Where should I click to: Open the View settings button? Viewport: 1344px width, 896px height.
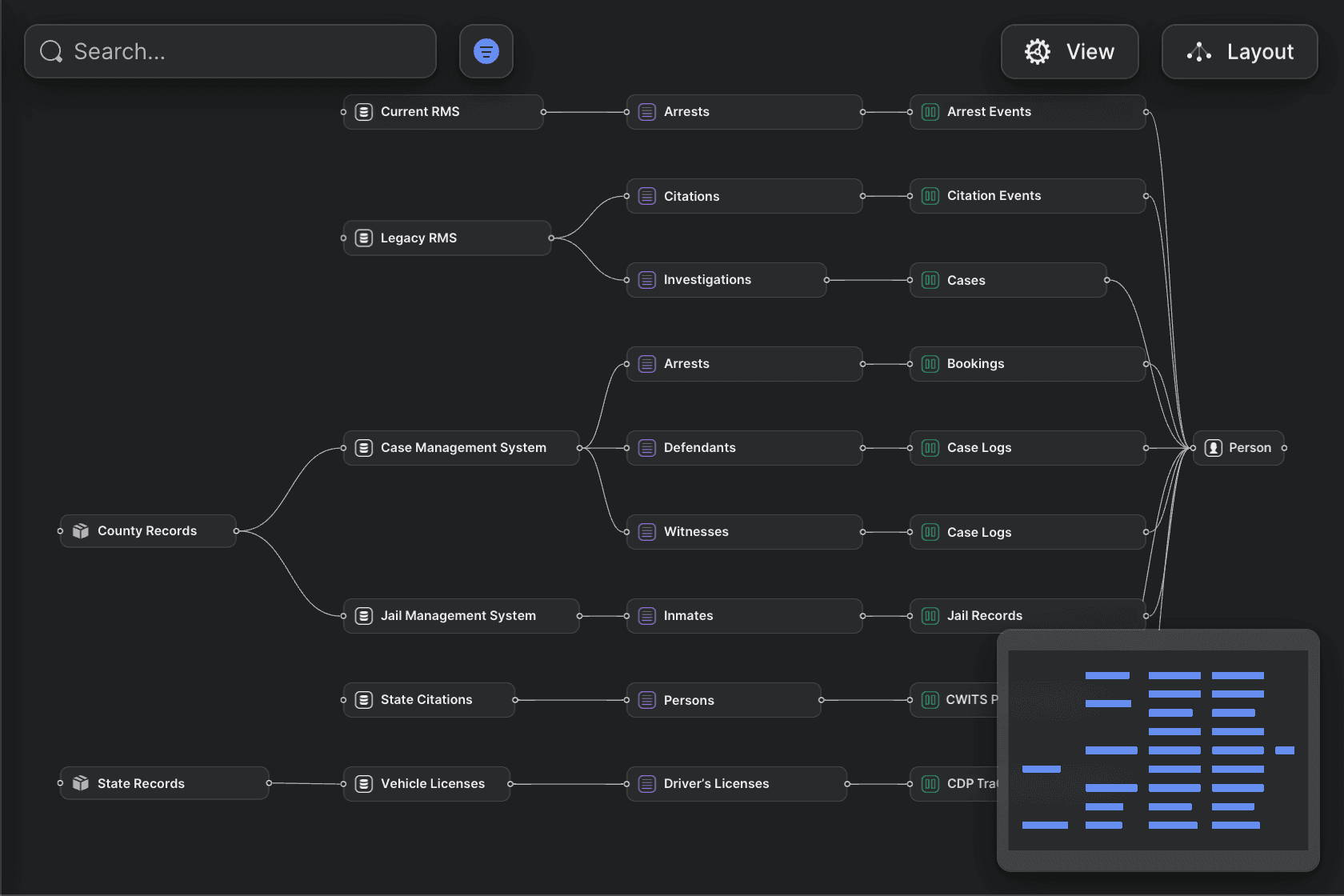point(1069,52)
